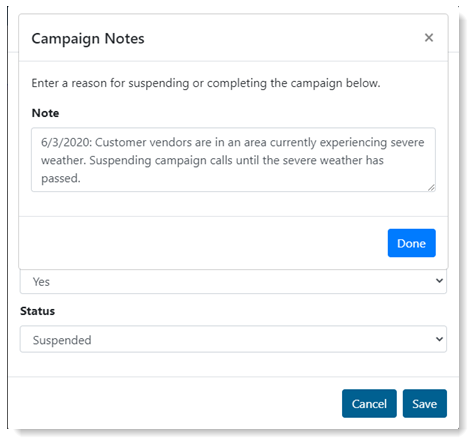Click the Status dropdown chevron arrow
Screen dimensions: 474x444
tap(439, 339)
